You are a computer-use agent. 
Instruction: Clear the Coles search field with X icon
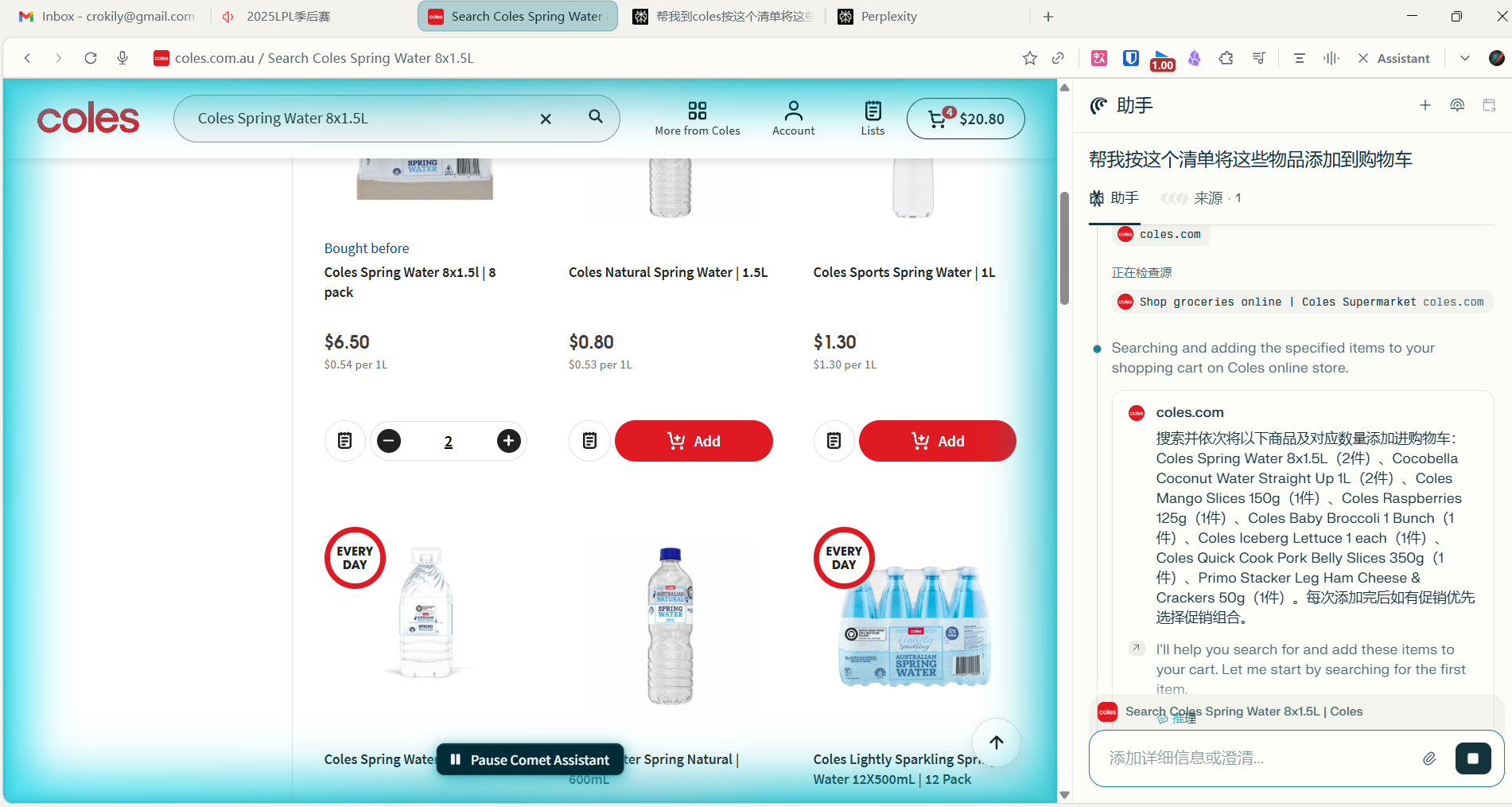tap(546, 119)
